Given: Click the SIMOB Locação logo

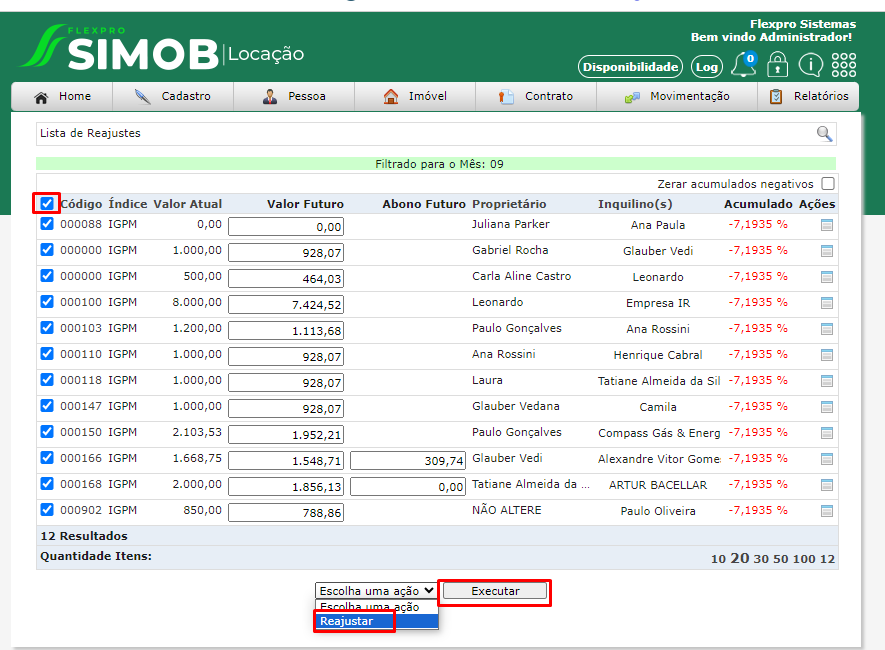Looking at the screenshot, I should 163,49.
